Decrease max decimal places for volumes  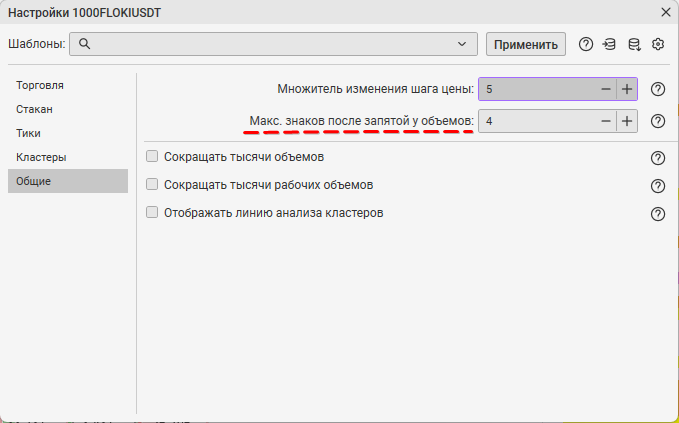605,121
